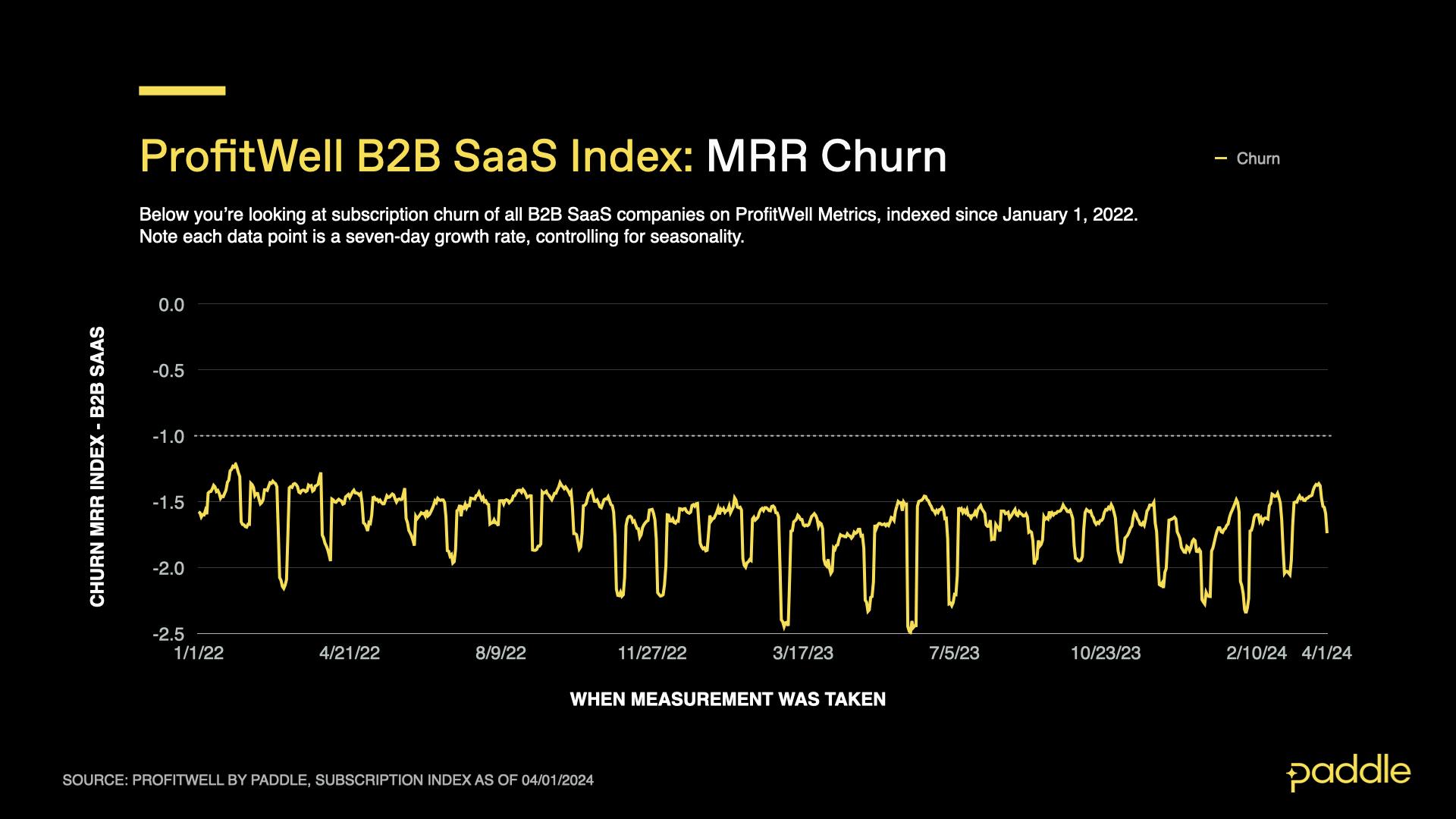Click the WHEN MEASUREMENT WAS TAKEN axis label
Image resolution: width=1456 pixels, height=819 pixels.
click(727, 699)
